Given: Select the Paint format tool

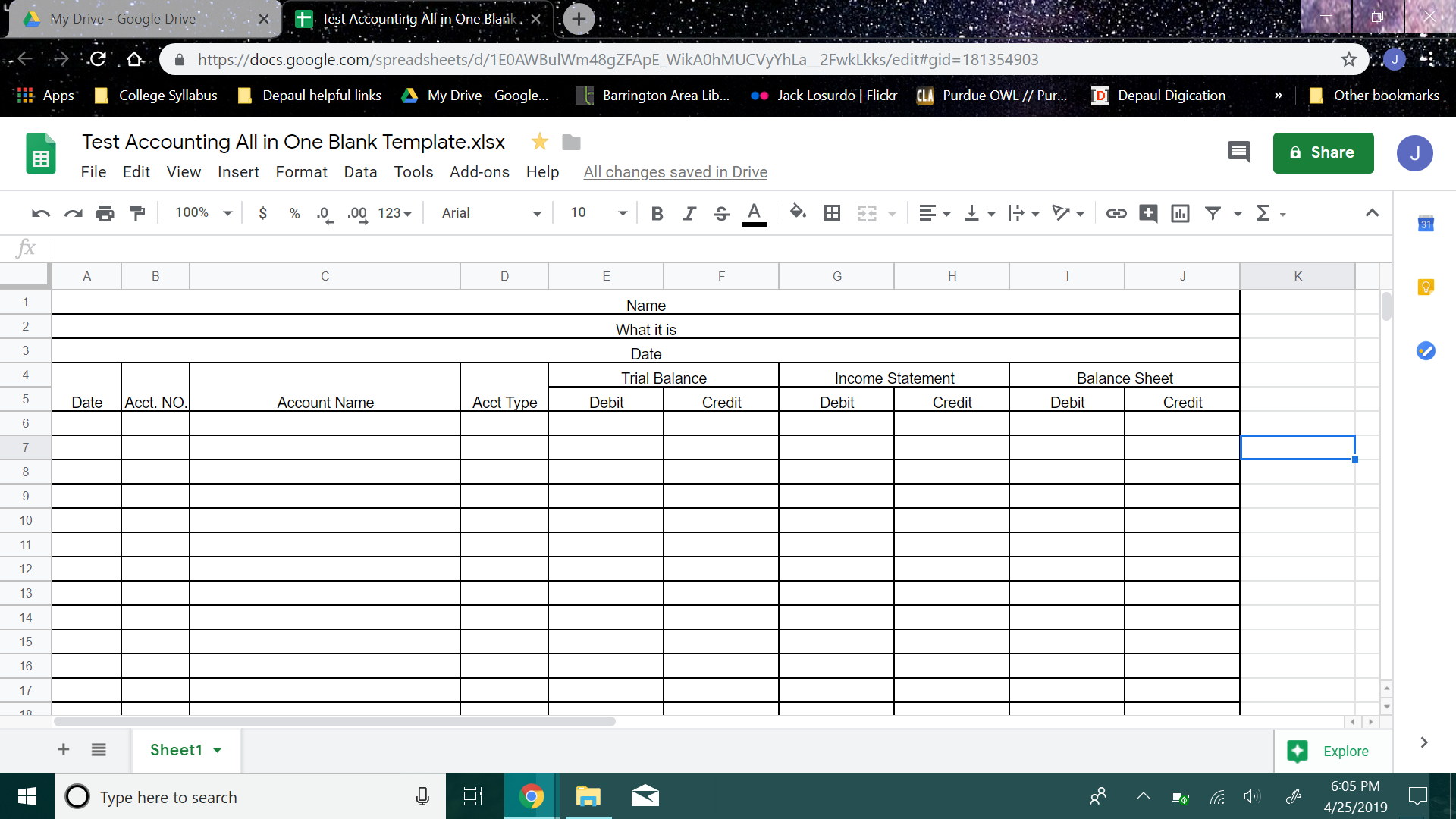Looking at the screenshot, I should tap(137, 213).
